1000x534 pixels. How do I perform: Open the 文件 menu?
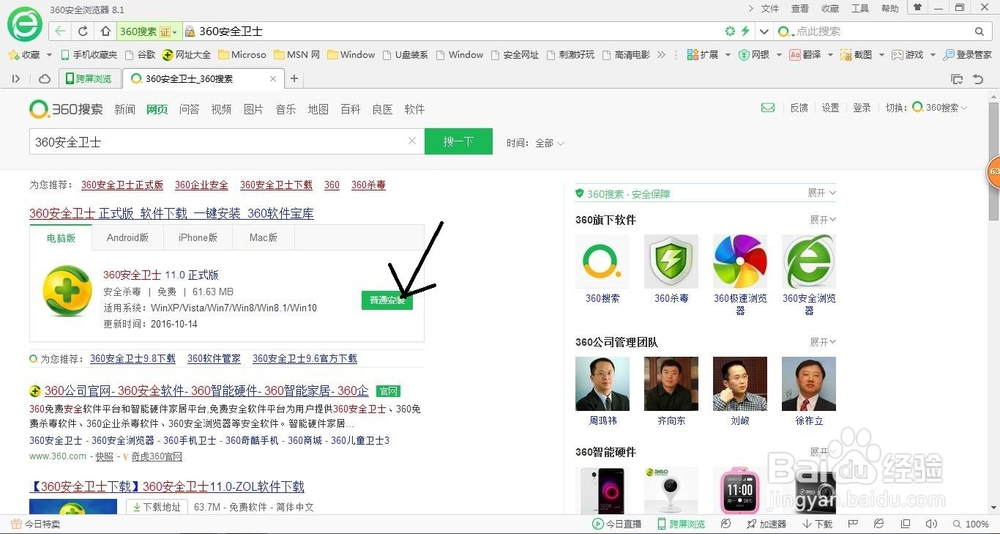click(770, 9)
